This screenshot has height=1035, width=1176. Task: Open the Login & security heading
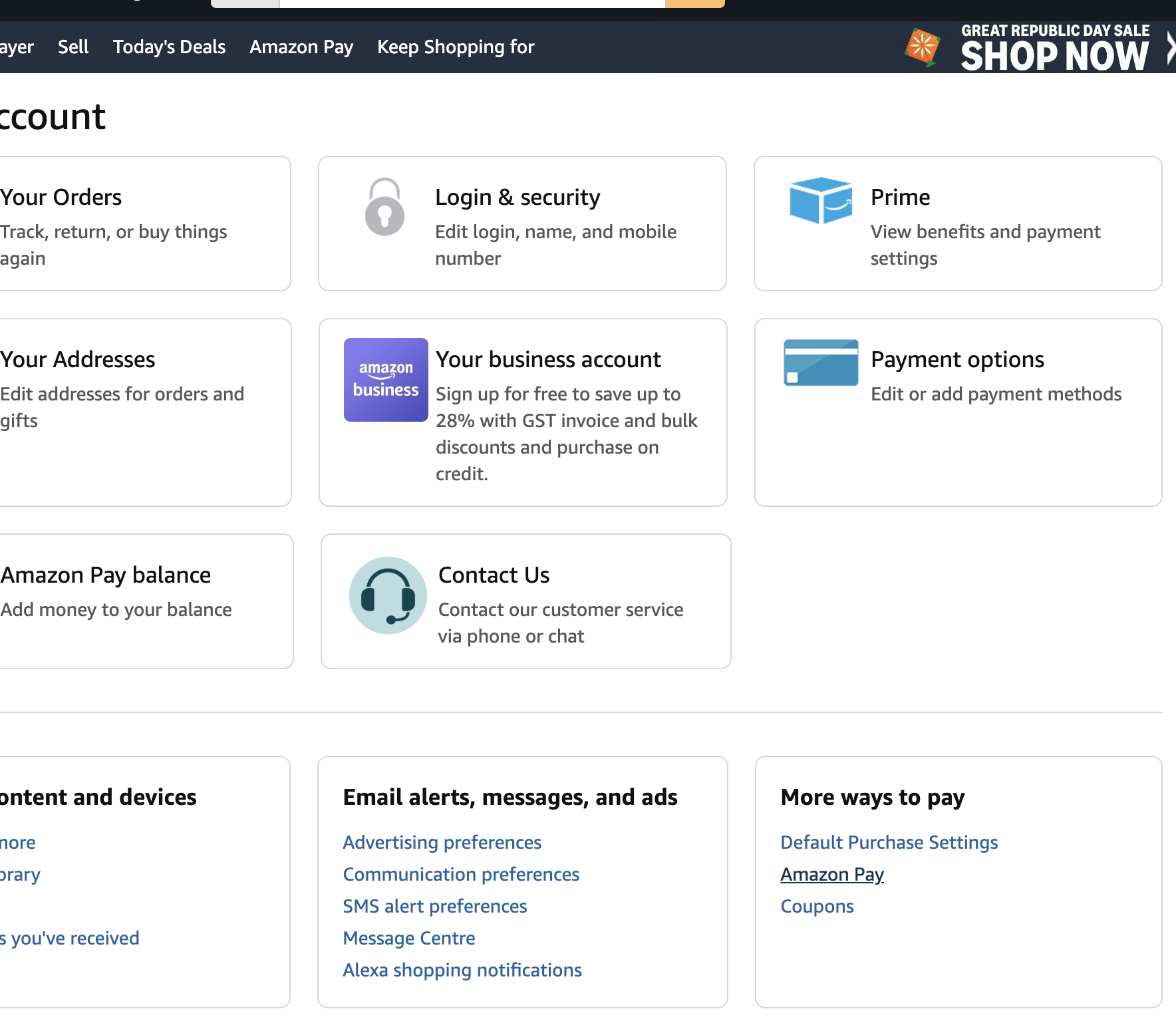point(517,197)
